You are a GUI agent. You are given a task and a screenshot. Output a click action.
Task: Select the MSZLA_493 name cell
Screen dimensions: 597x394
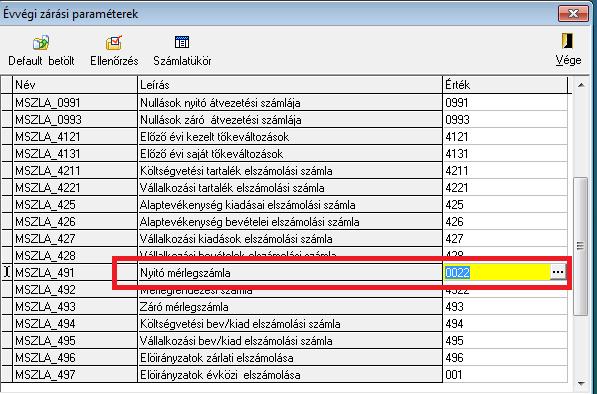point(75,306)
